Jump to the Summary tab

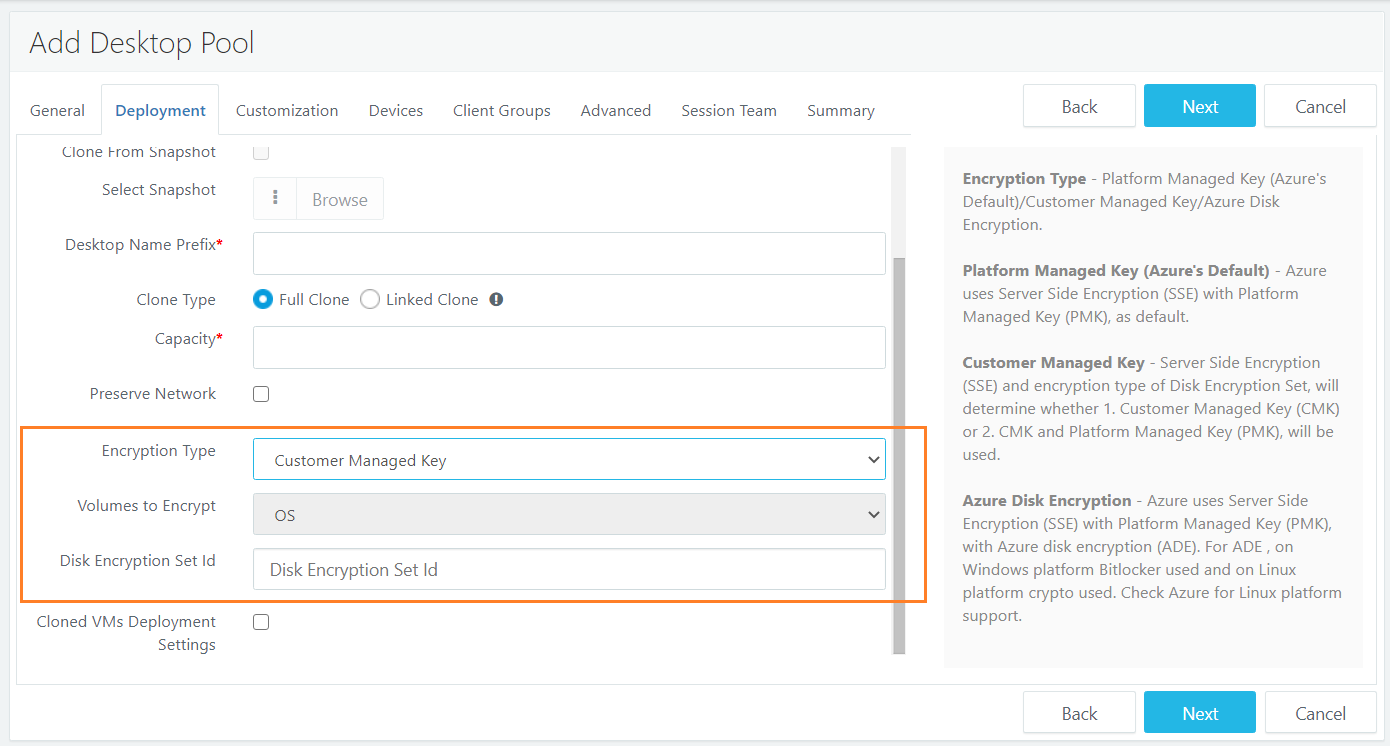click(x=840, y=111)
